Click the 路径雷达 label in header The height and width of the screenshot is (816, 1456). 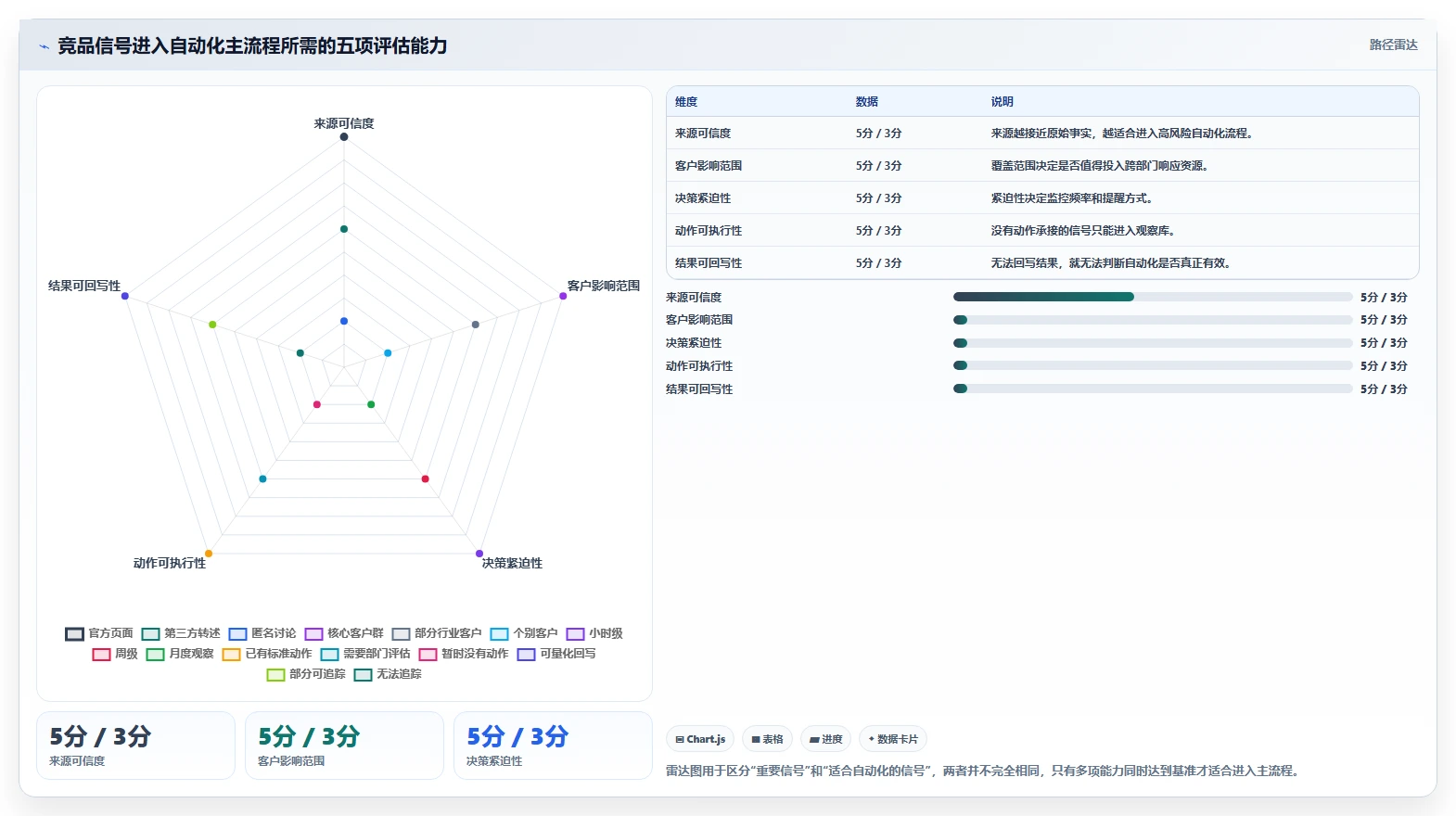pos(1393,45)
